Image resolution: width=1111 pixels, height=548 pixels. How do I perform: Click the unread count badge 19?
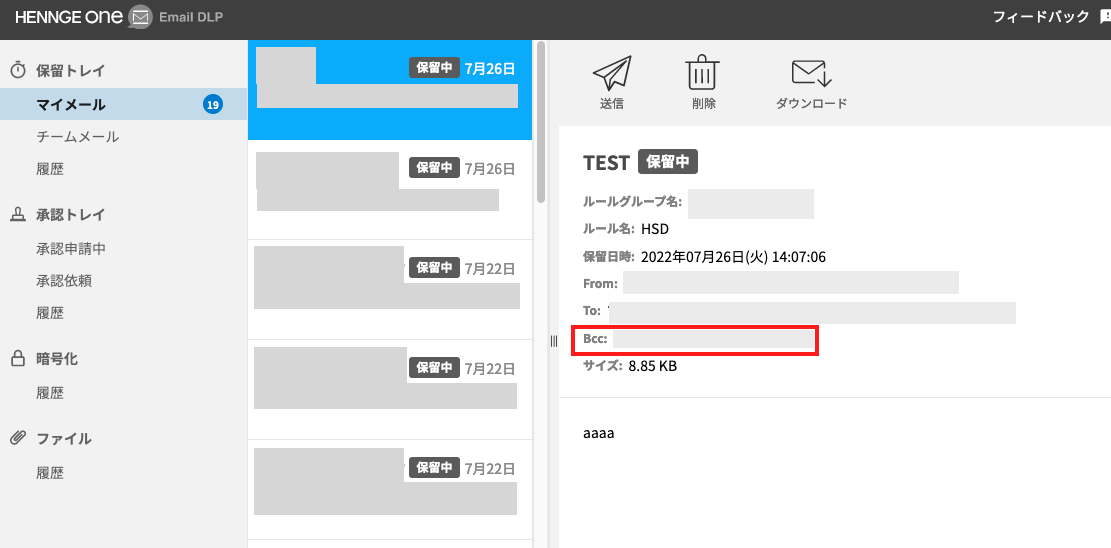click(x=213, y=105)
